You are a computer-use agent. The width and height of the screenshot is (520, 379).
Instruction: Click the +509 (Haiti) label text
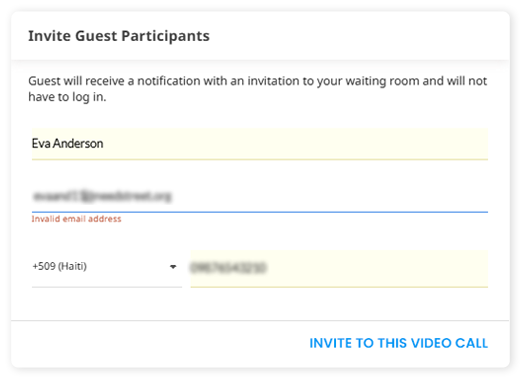click(59, 266)
